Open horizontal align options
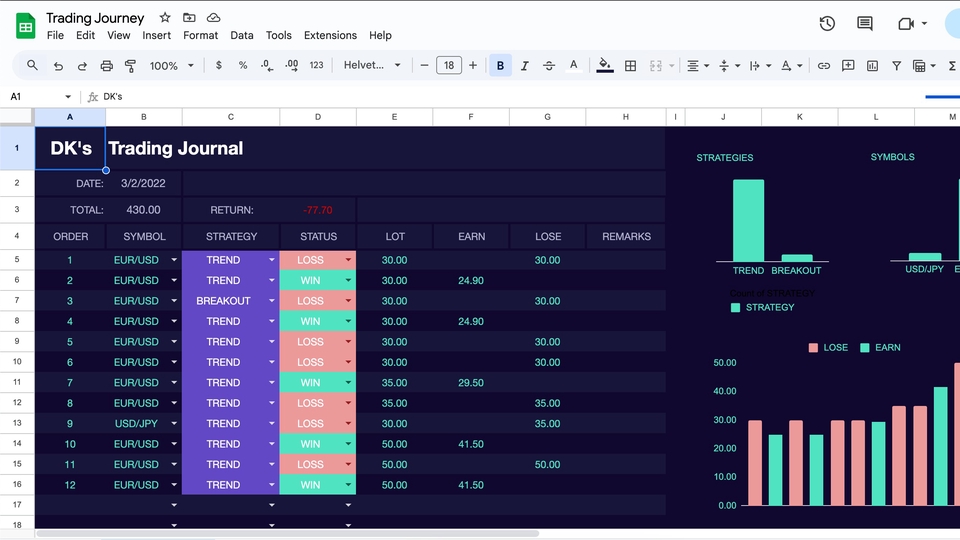Image resolution: width=960 pixels, height=540 pixels. coord(697,66)
